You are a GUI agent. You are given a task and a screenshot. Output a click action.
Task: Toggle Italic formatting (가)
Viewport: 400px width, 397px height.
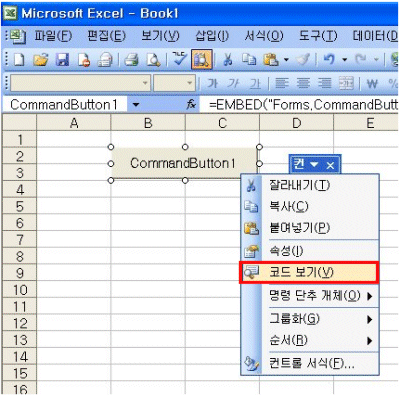[x=234, y=83]
